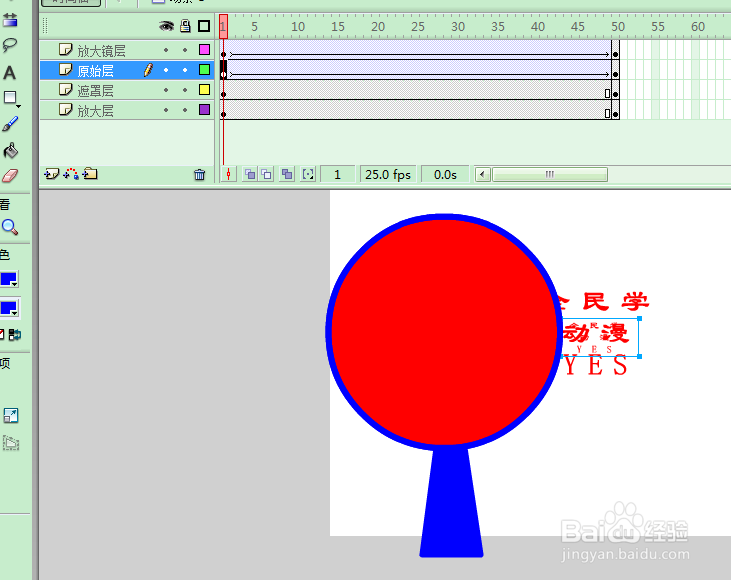The width and height of the screenshot is (731, 580).
Task: Click the insert layer icon
Action: [x=51, y=174]
